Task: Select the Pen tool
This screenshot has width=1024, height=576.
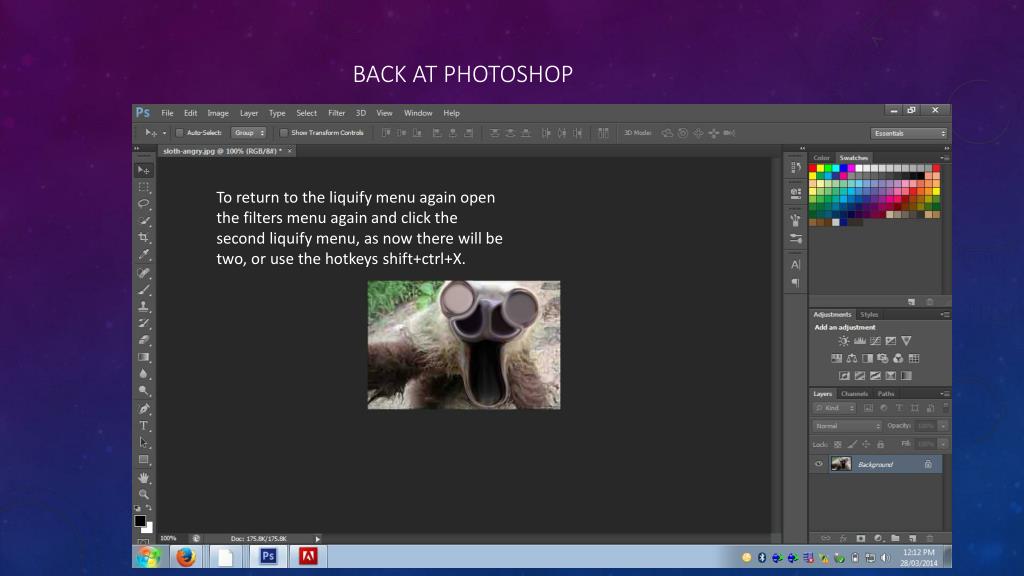Action: [x=144, y=409]
